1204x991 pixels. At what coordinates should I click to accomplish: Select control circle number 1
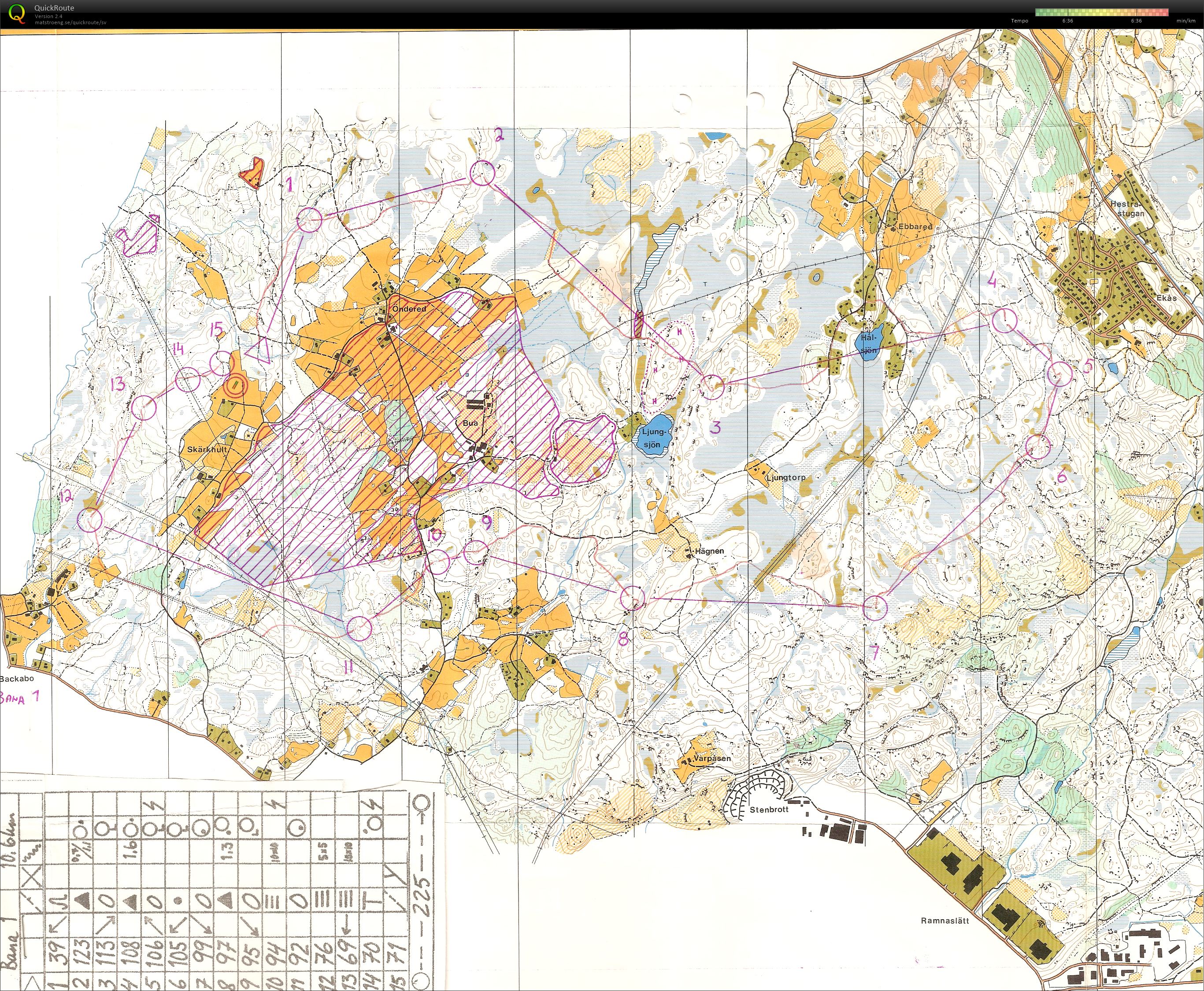[310, 220]
